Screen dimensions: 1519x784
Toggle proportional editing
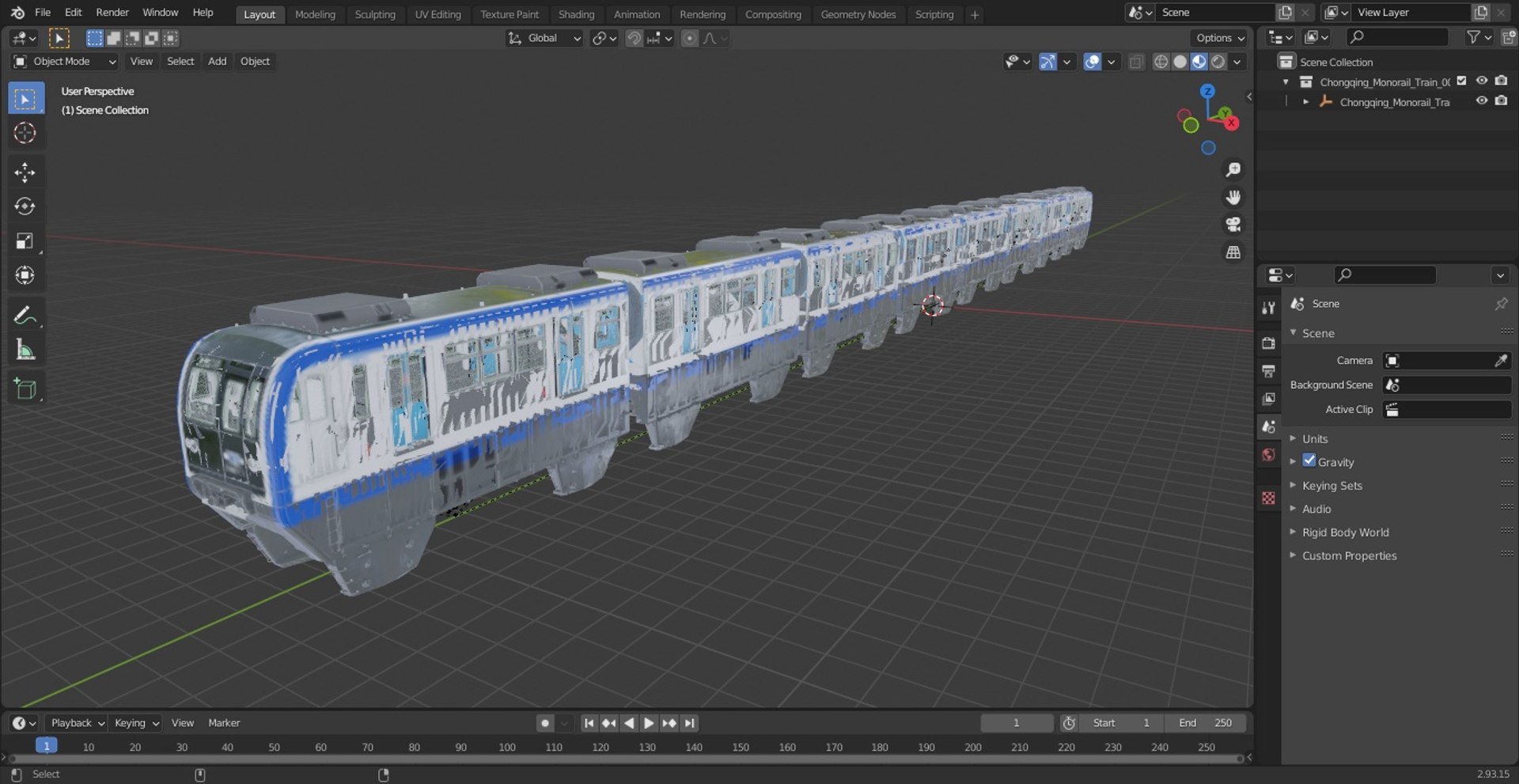[x=690, y=38]
